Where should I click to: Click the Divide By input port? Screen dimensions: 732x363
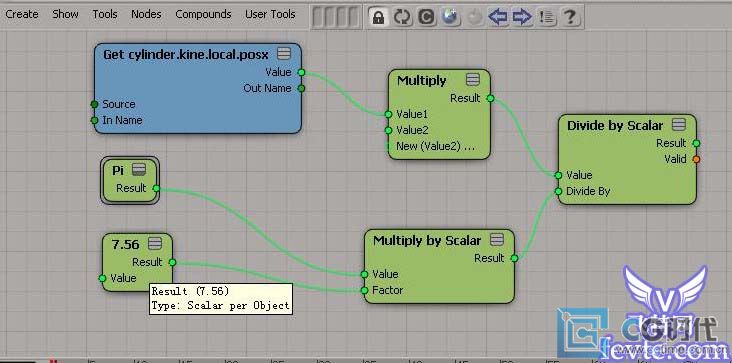click(x=558, y=191)
